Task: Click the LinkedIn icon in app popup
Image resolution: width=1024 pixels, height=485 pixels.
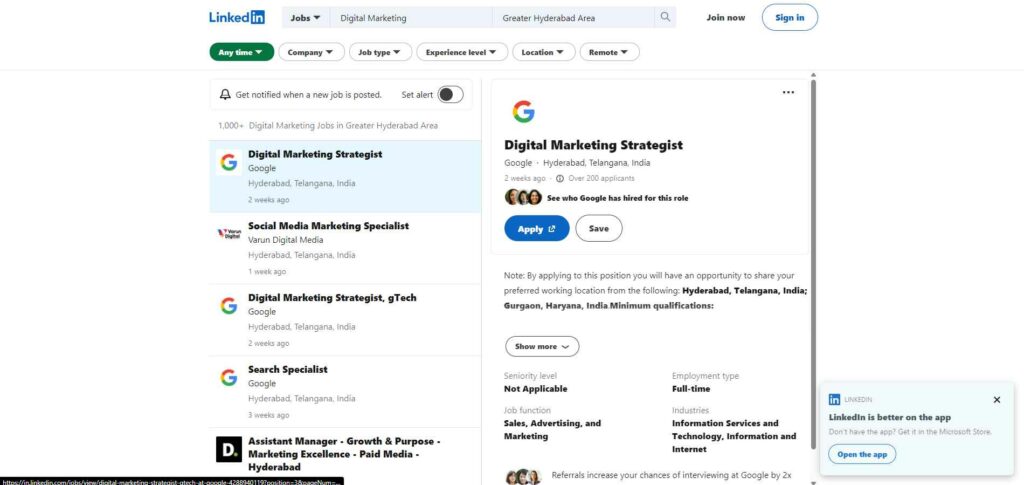Action: click(834, 399)
